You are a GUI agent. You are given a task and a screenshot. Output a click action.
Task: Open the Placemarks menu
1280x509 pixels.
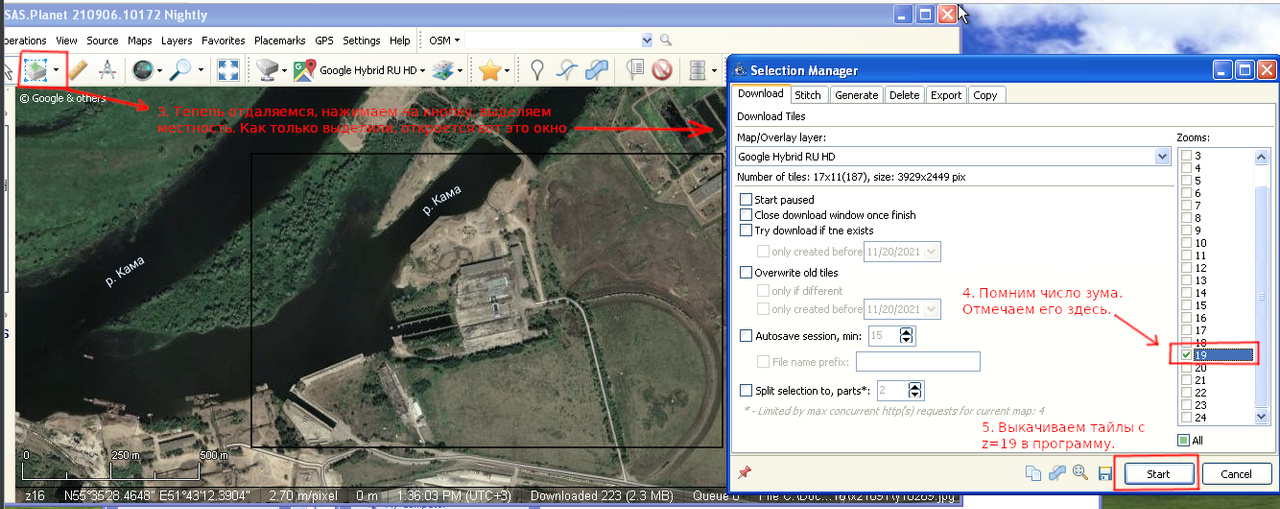pyautogui.click(x=279, y=41)
